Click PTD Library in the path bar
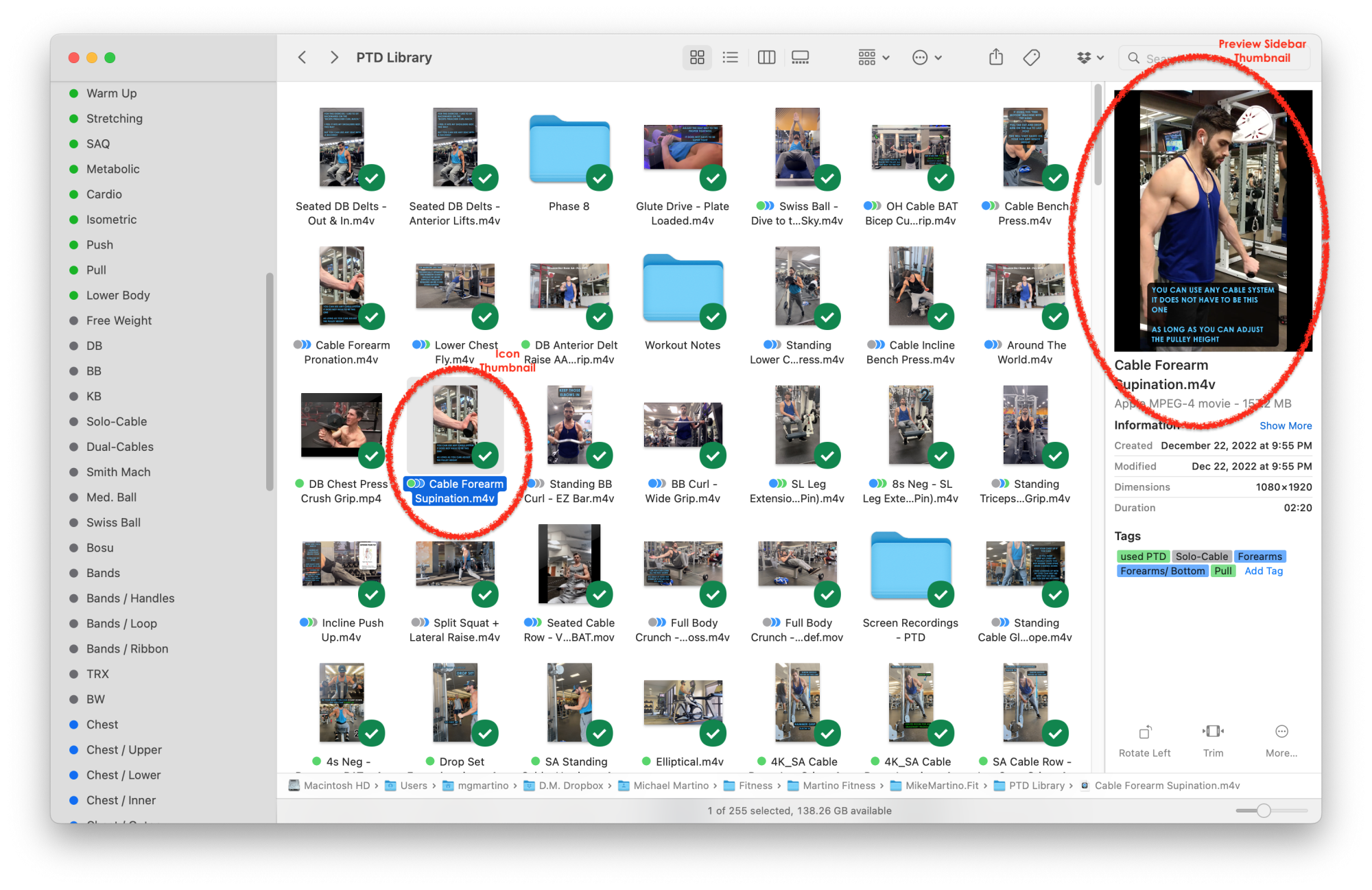The height and width of the screenshot is (890, 1372). pos(1038,786)
